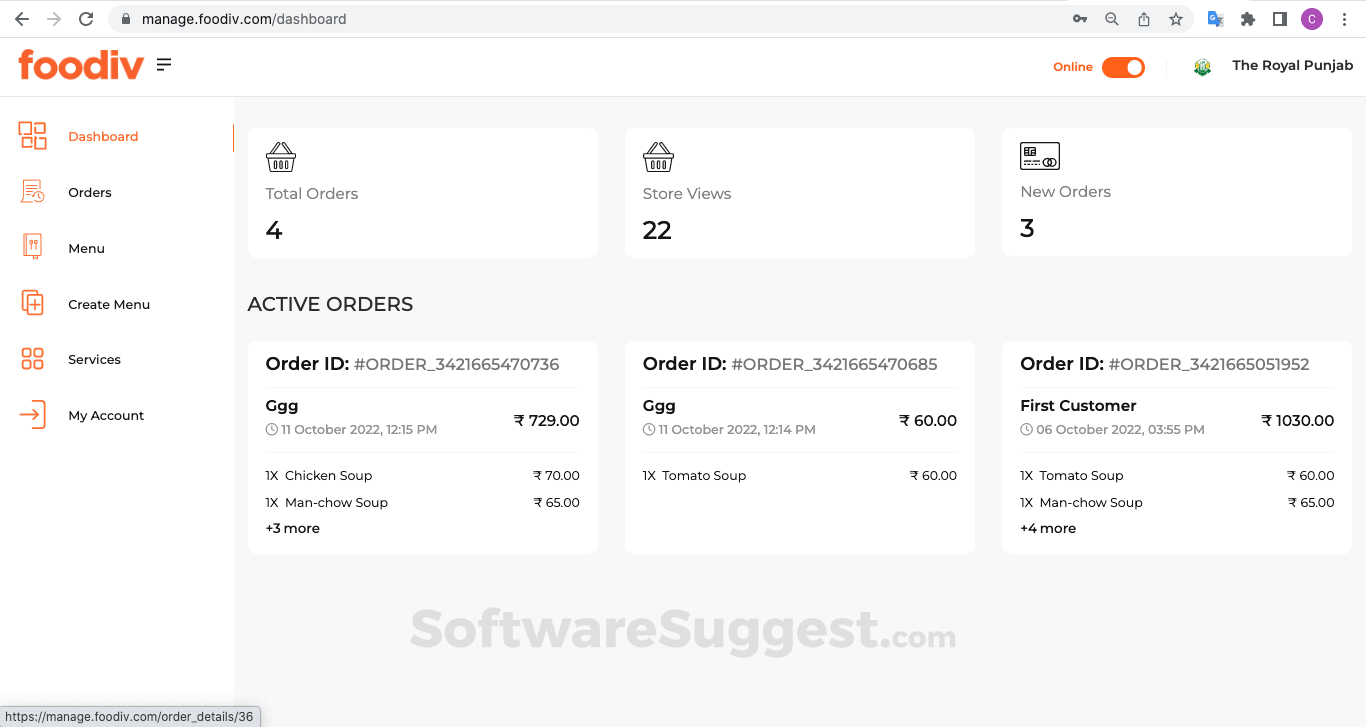Open the Create Menu sidebar item
The height and width of the screenshot is (727, 1366).
coord(109,304)
